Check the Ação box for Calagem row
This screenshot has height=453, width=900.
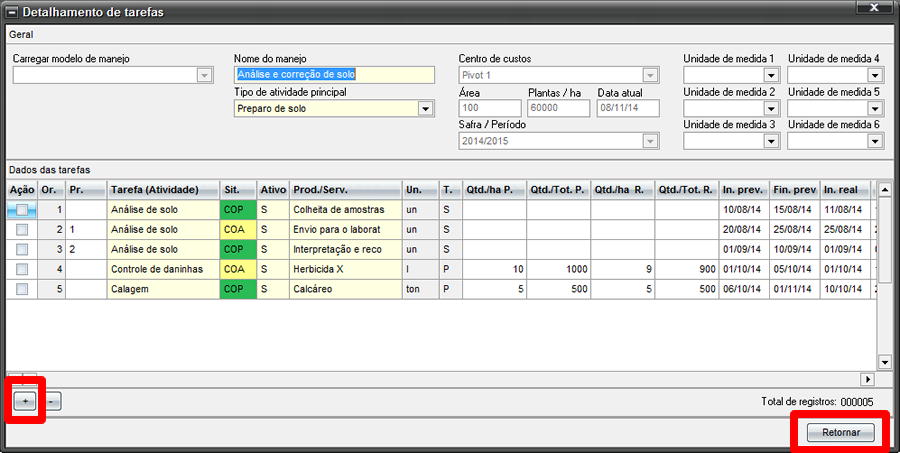click(x=22, y=289)
